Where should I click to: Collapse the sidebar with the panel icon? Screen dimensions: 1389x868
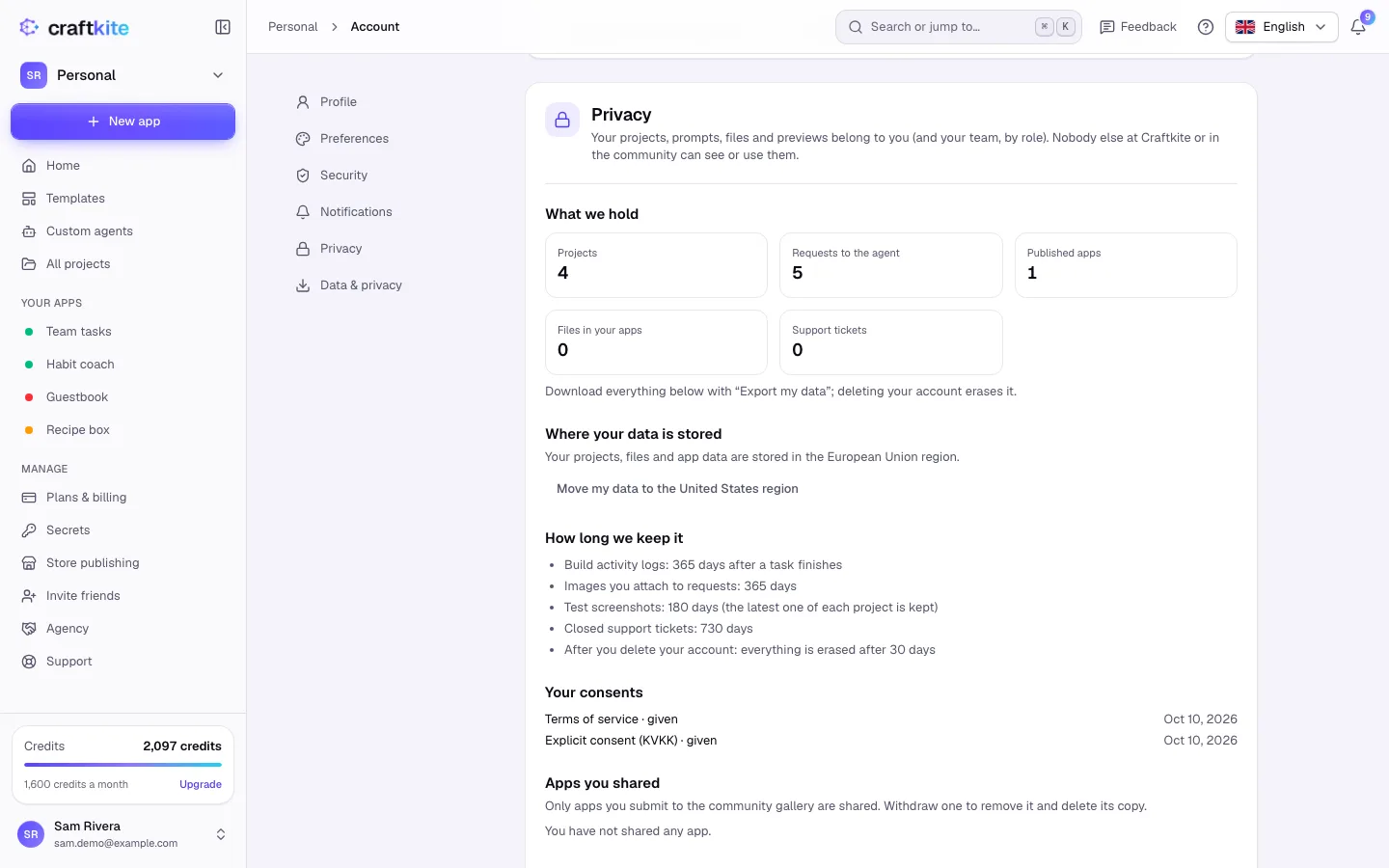pos(223,27)
